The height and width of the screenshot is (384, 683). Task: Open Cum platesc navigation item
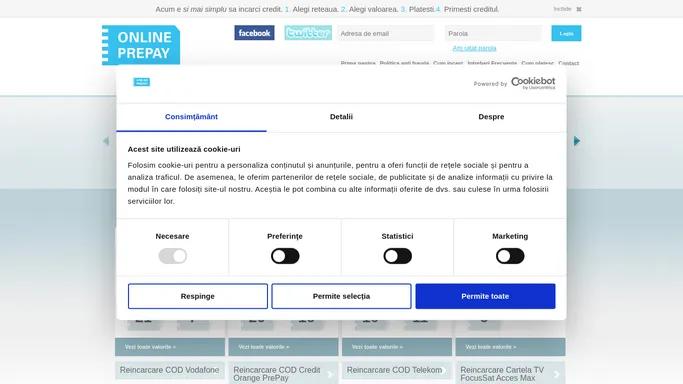[x=537, y=63]
